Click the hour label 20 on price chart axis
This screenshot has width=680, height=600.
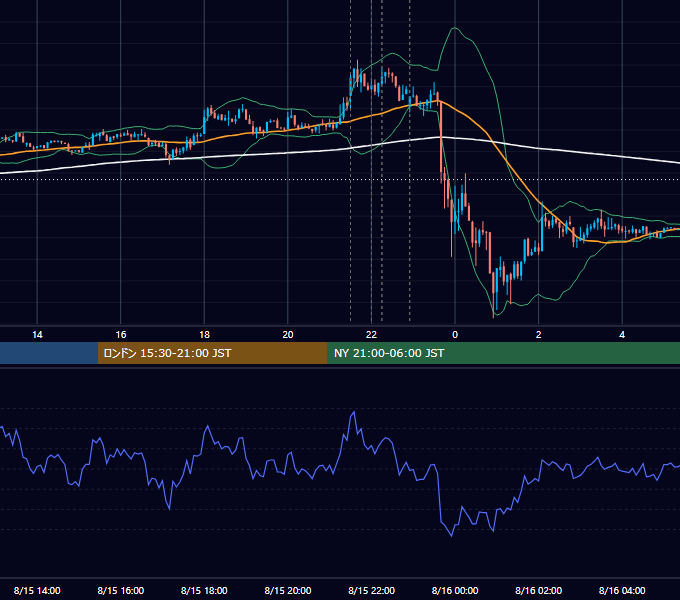pyautogui.click(x=288, y=335)
